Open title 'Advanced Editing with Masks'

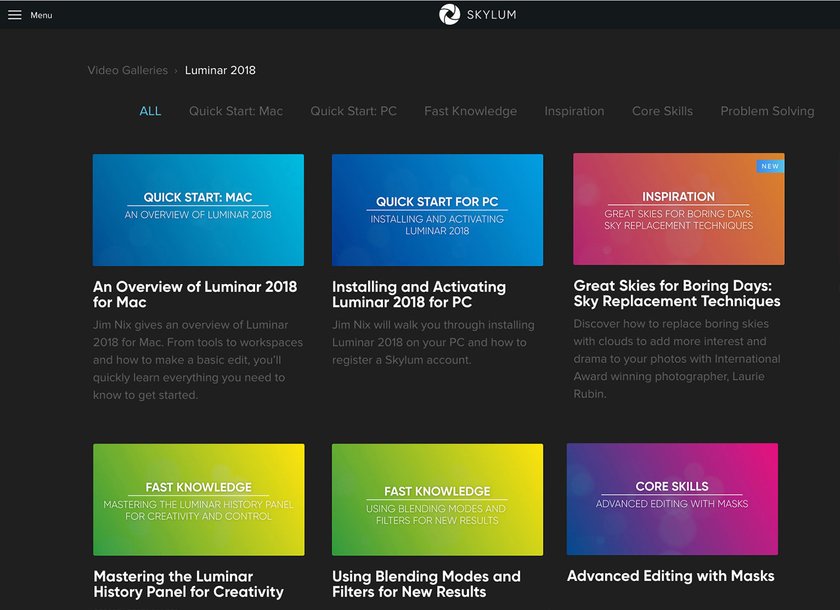tap(671, 576)
